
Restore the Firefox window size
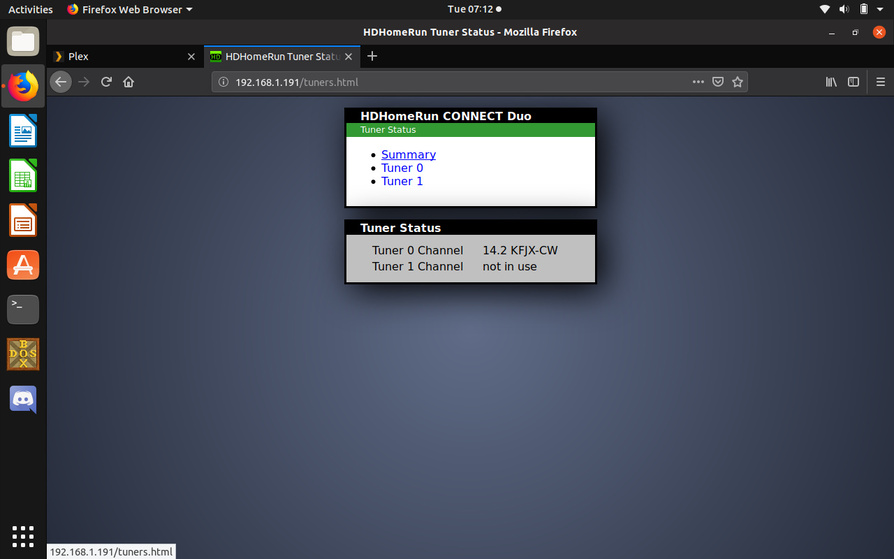click(855, 32)
